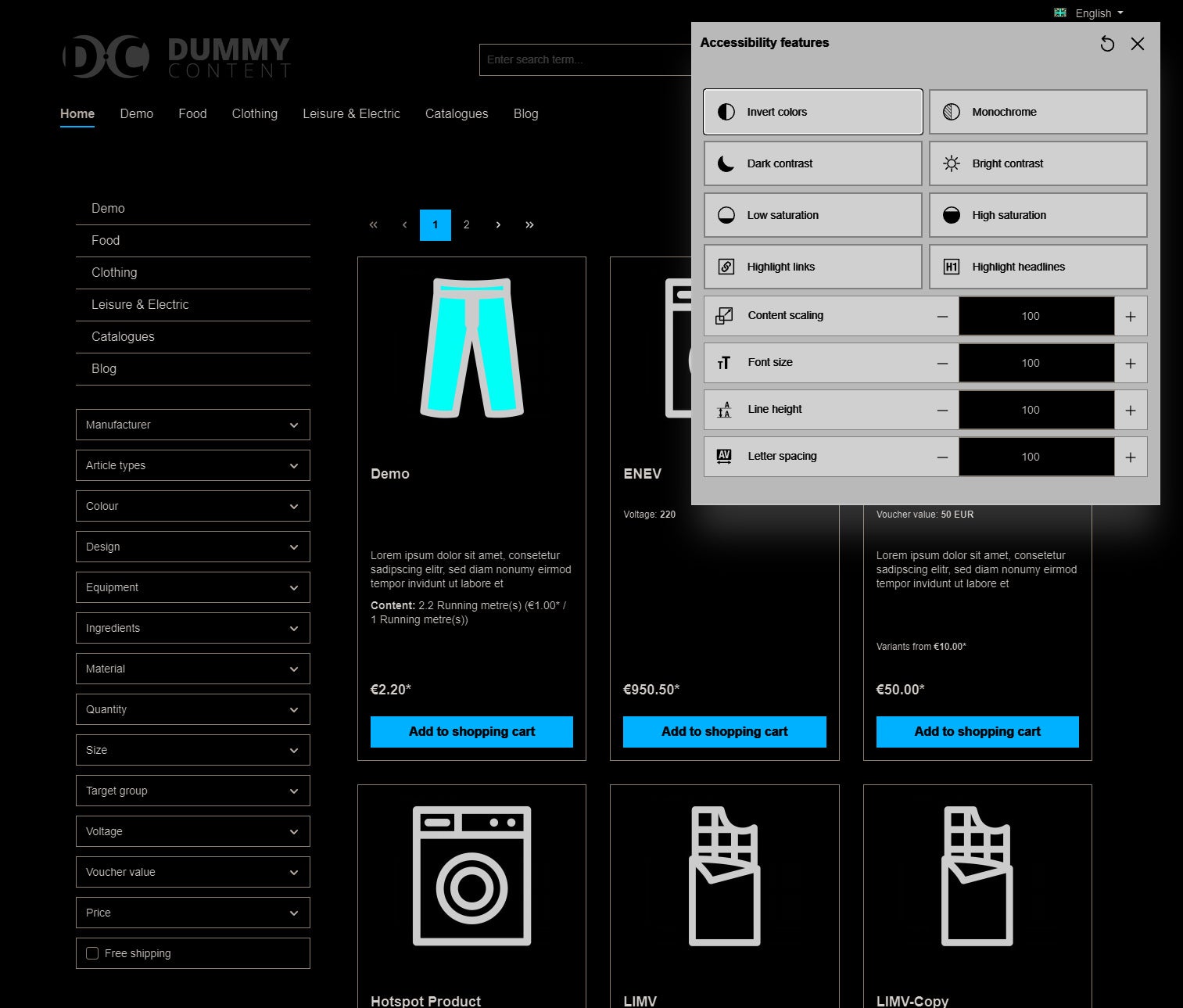Open Demo in top navigation
The width and height of the screenshot is (1183, 1008).
point(137,114)
